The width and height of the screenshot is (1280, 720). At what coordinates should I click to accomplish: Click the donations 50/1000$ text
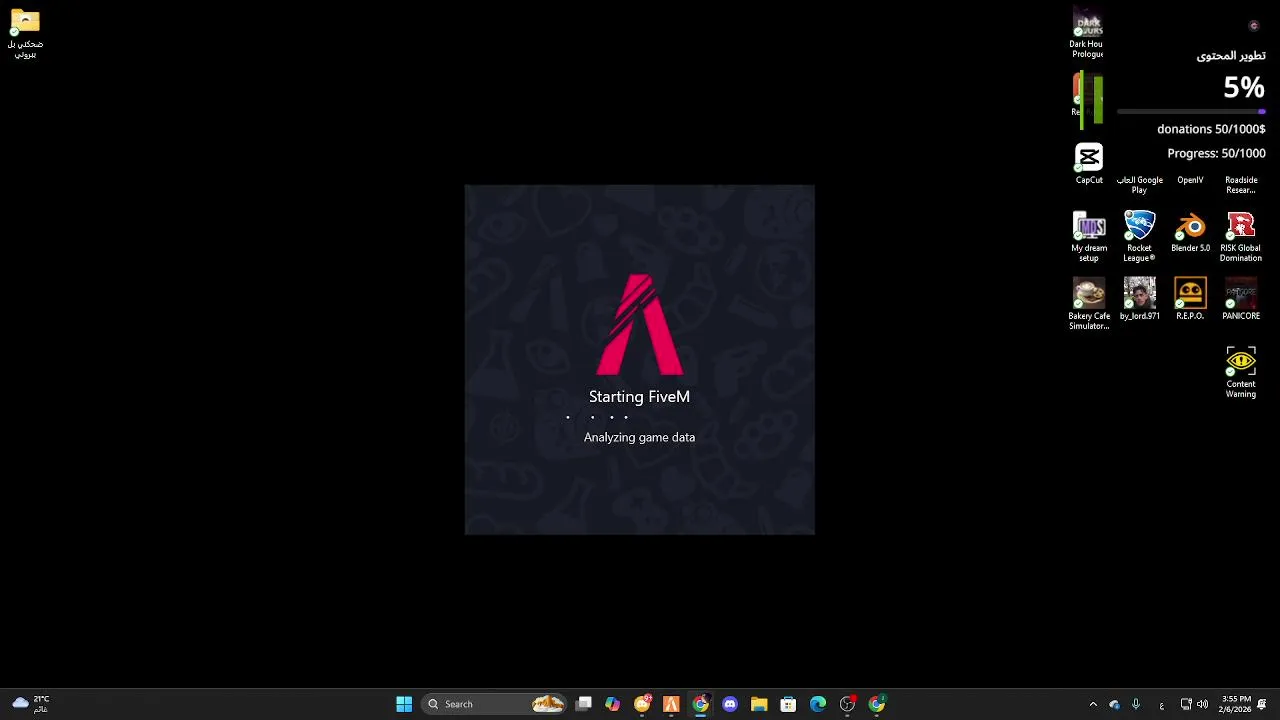(x=1211, y=129)
